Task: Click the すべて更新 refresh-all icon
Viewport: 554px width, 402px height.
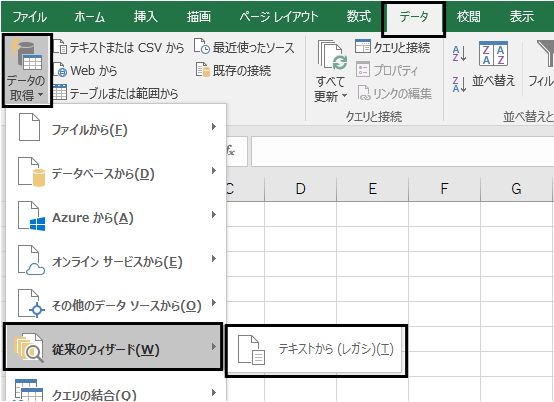Action: click(331, 55)
